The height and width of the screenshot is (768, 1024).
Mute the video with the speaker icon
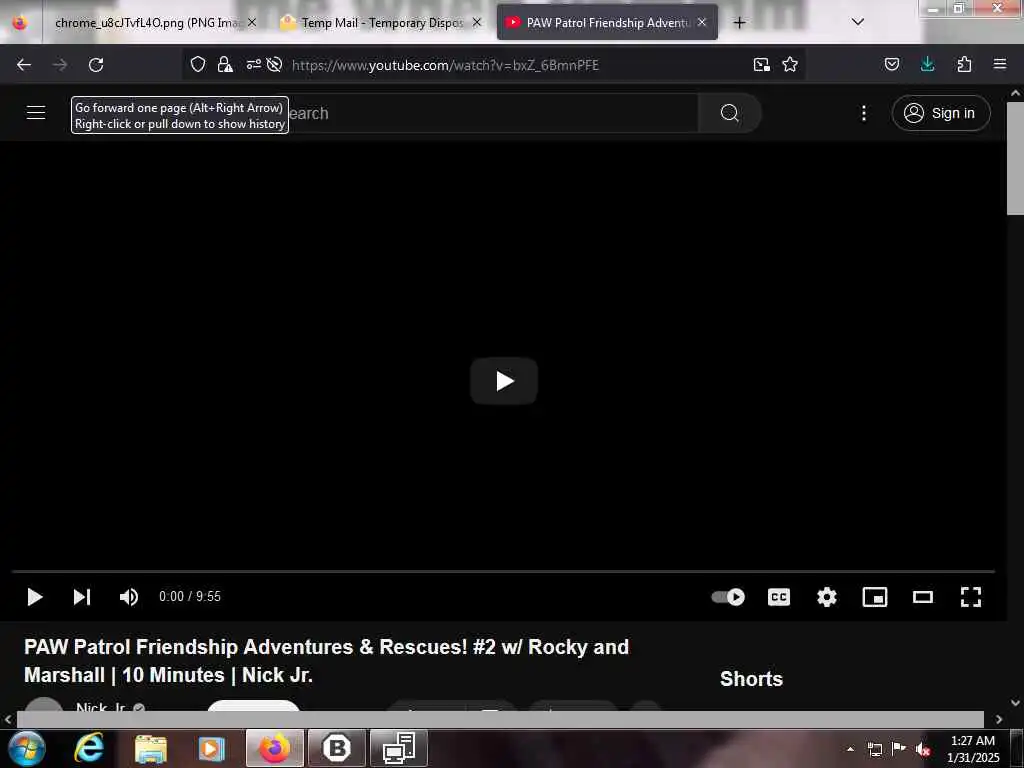[129, 597]
